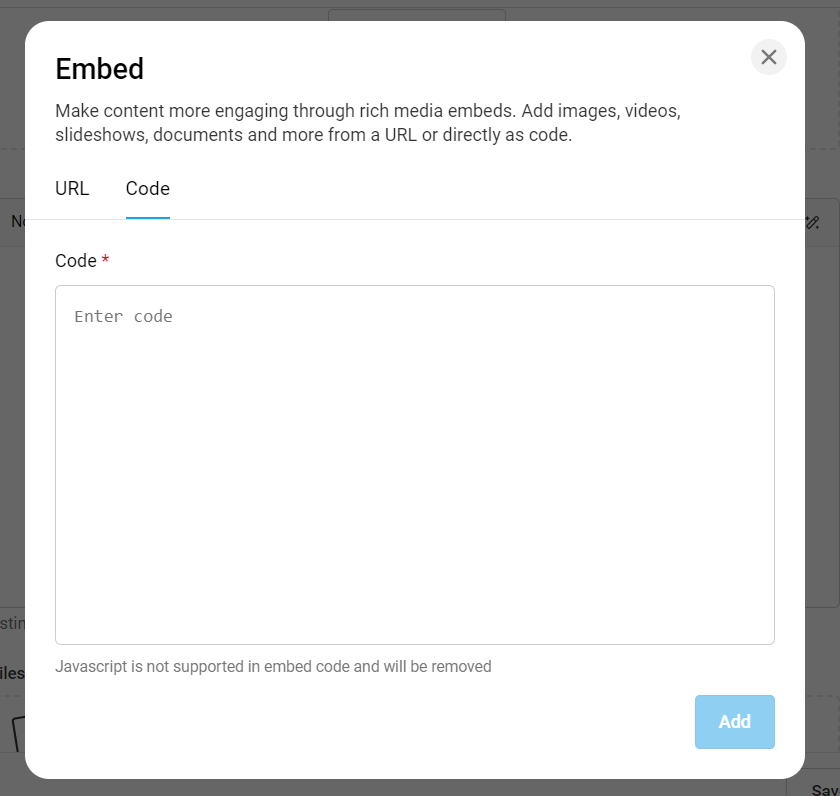The height and width of the screenshot is (796, 840).
Task: Click the 'Enter code' placeholder text
Action: click(x=123, y=317)
